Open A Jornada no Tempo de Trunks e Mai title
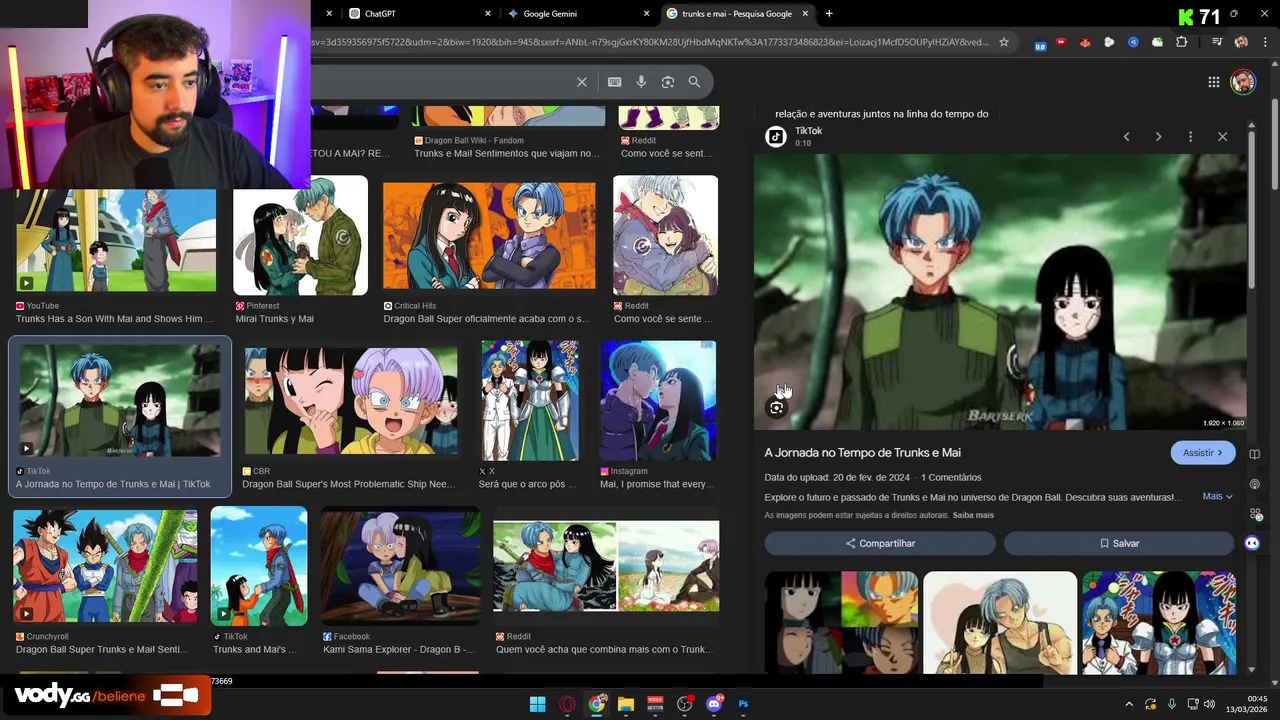This screenshot has width=1280, height=720. 862,453
